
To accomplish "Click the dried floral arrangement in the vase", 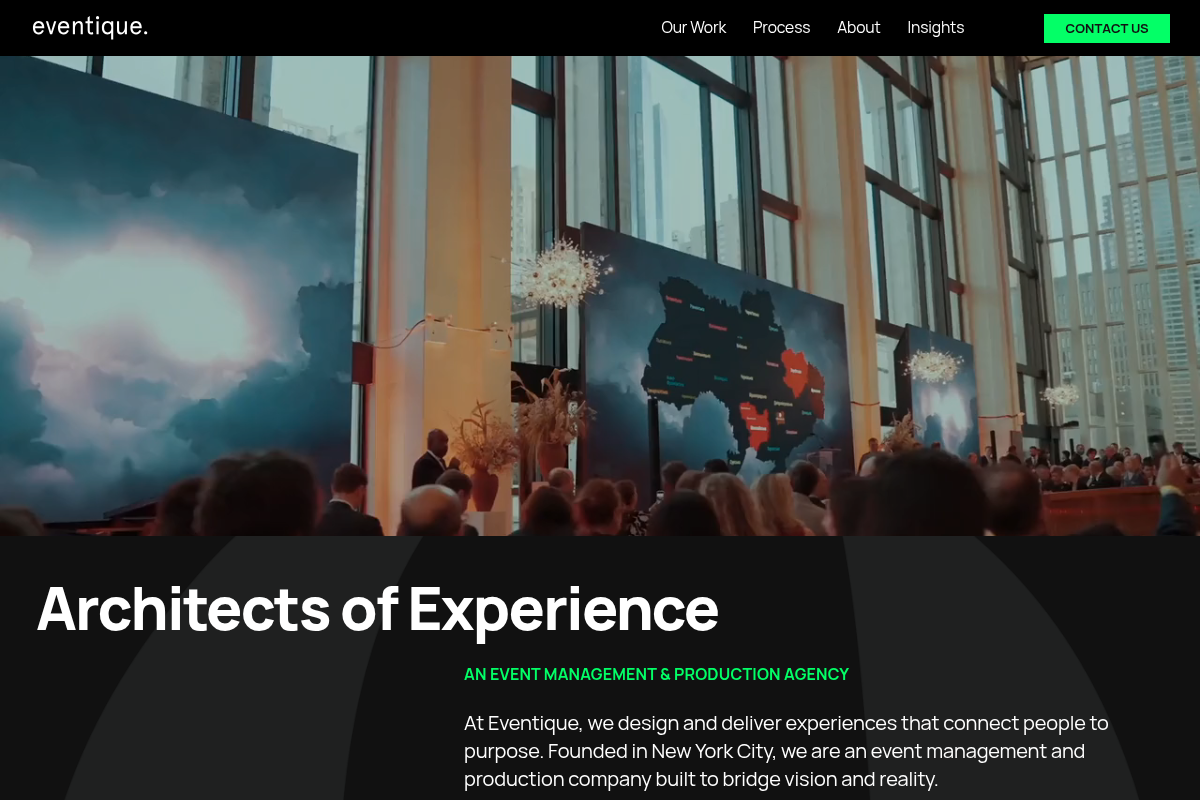I will (x=487, y=440).
